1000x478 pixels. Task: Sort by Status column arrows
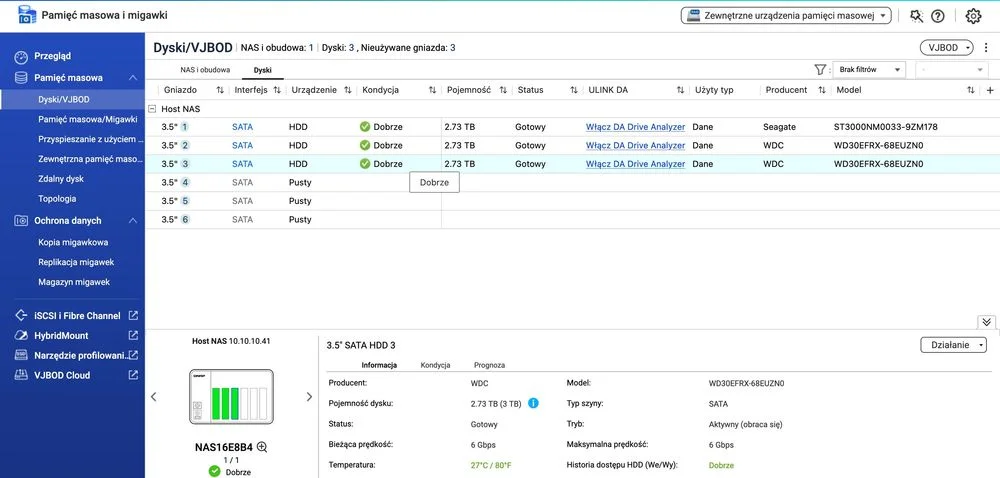point(574,91)
